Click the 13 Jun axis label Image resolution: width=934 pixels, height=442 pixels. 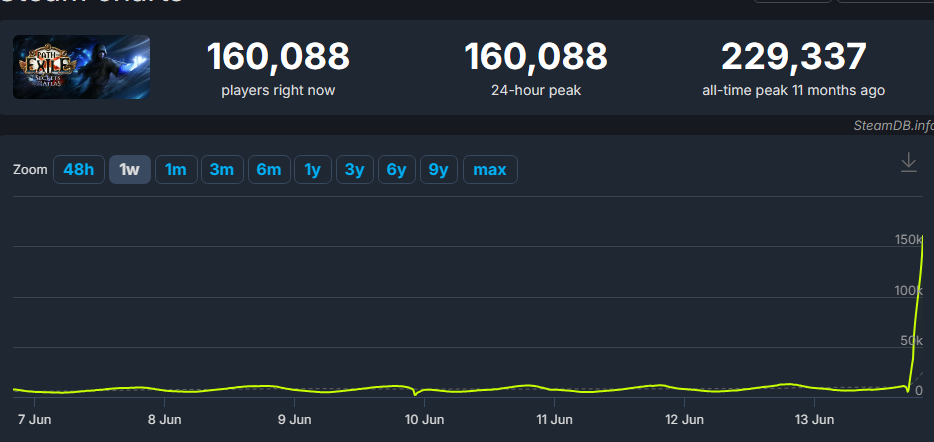pyautogui.click(x=814, y=419)
